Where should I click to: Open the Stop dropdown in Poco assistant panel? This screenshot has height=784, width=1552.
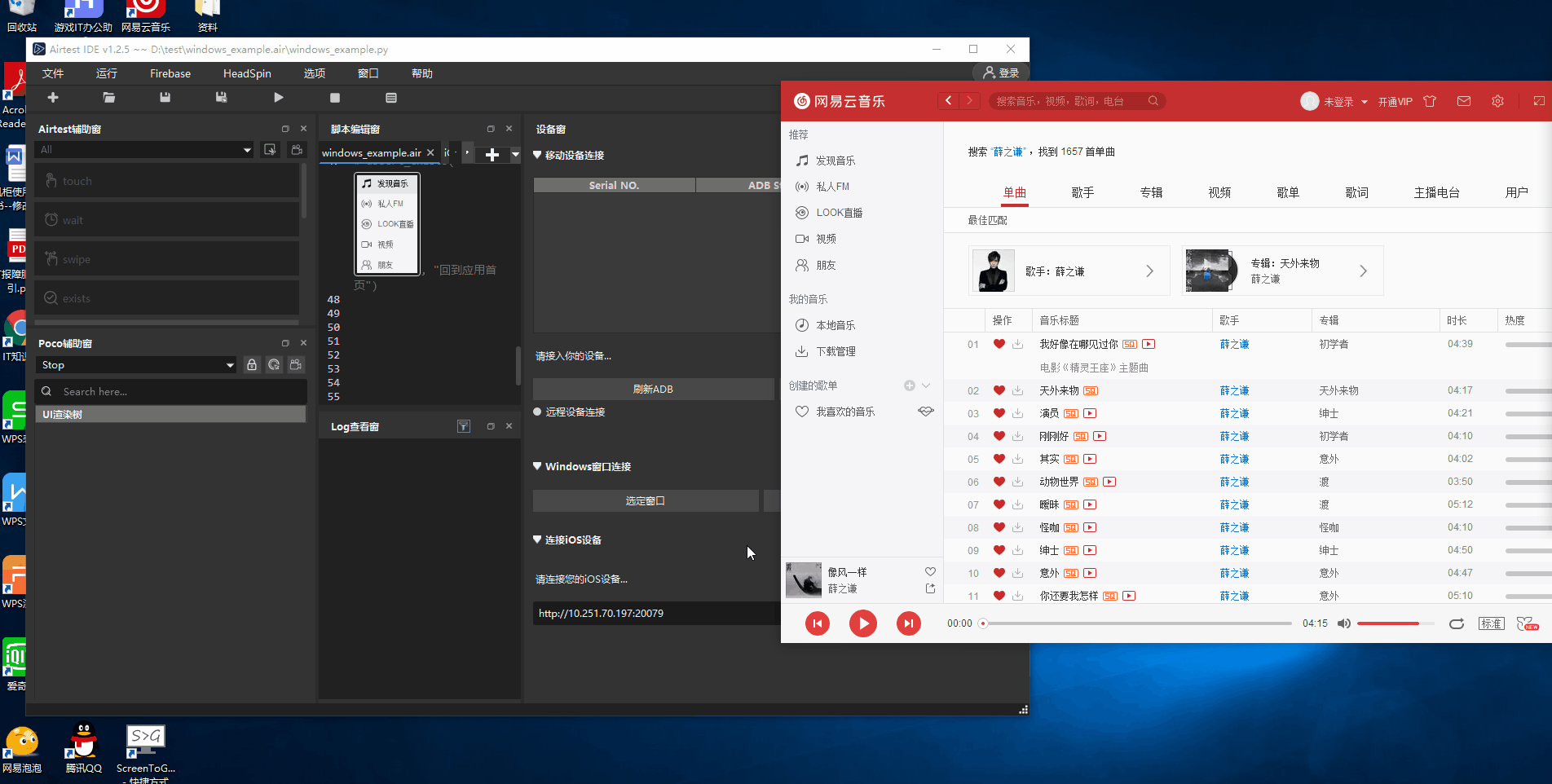(x=136, y=365)
